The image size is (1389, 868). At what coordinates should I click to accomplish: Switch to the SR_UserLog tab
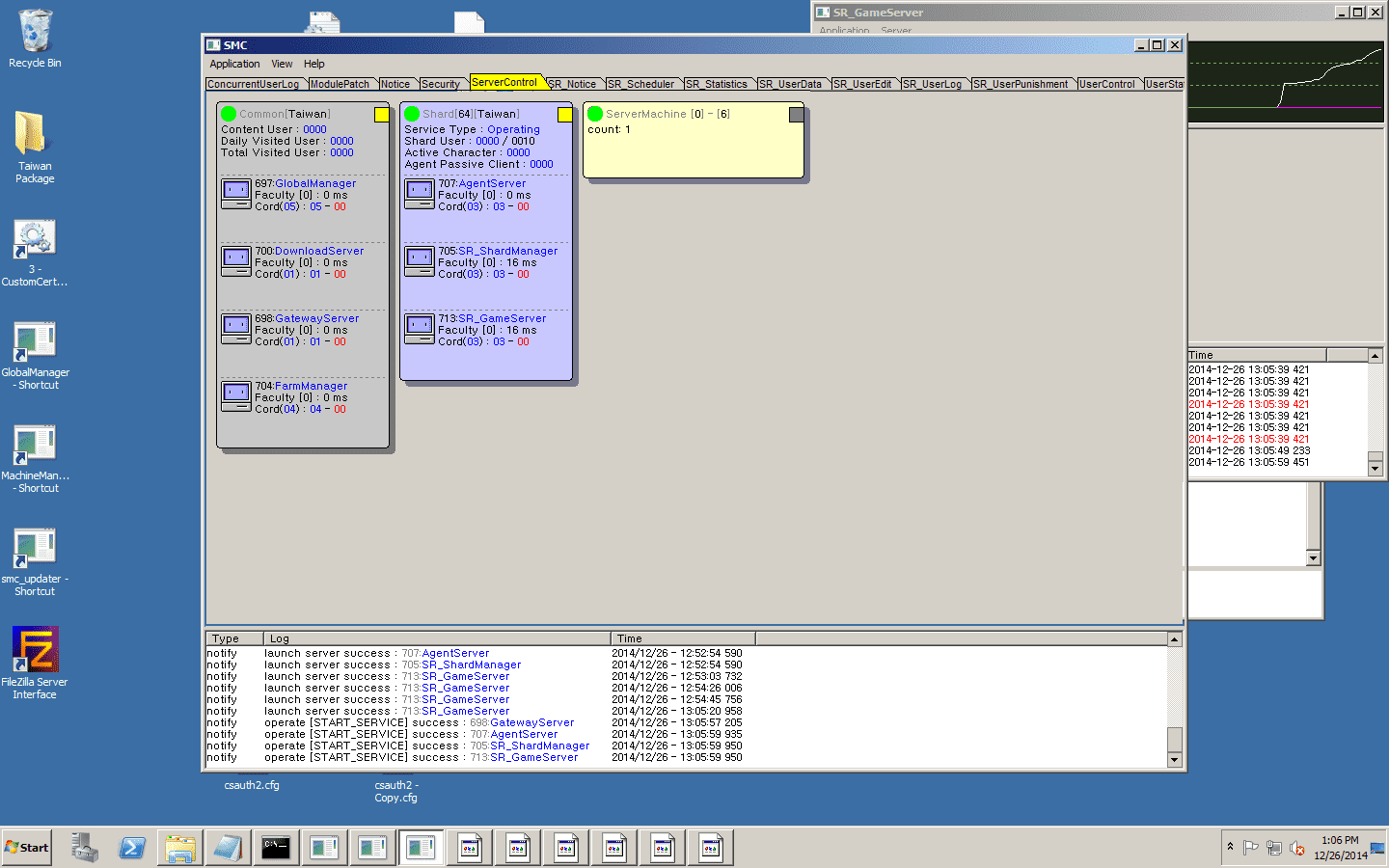(933, 84)
